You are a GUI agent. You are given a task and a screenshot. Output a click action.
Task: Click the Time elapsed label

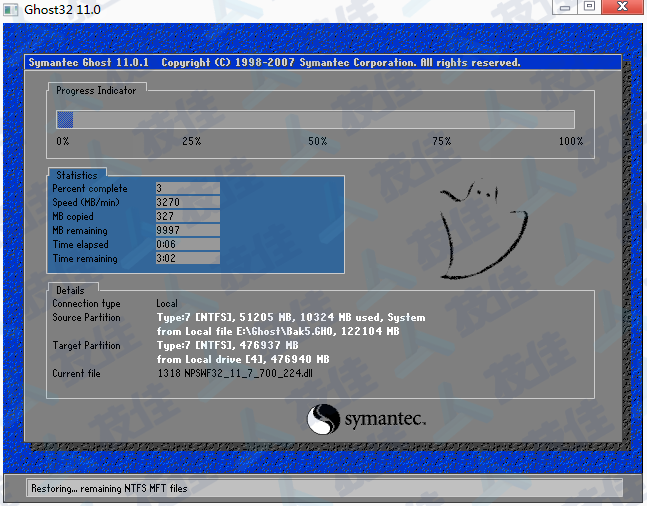80,245
